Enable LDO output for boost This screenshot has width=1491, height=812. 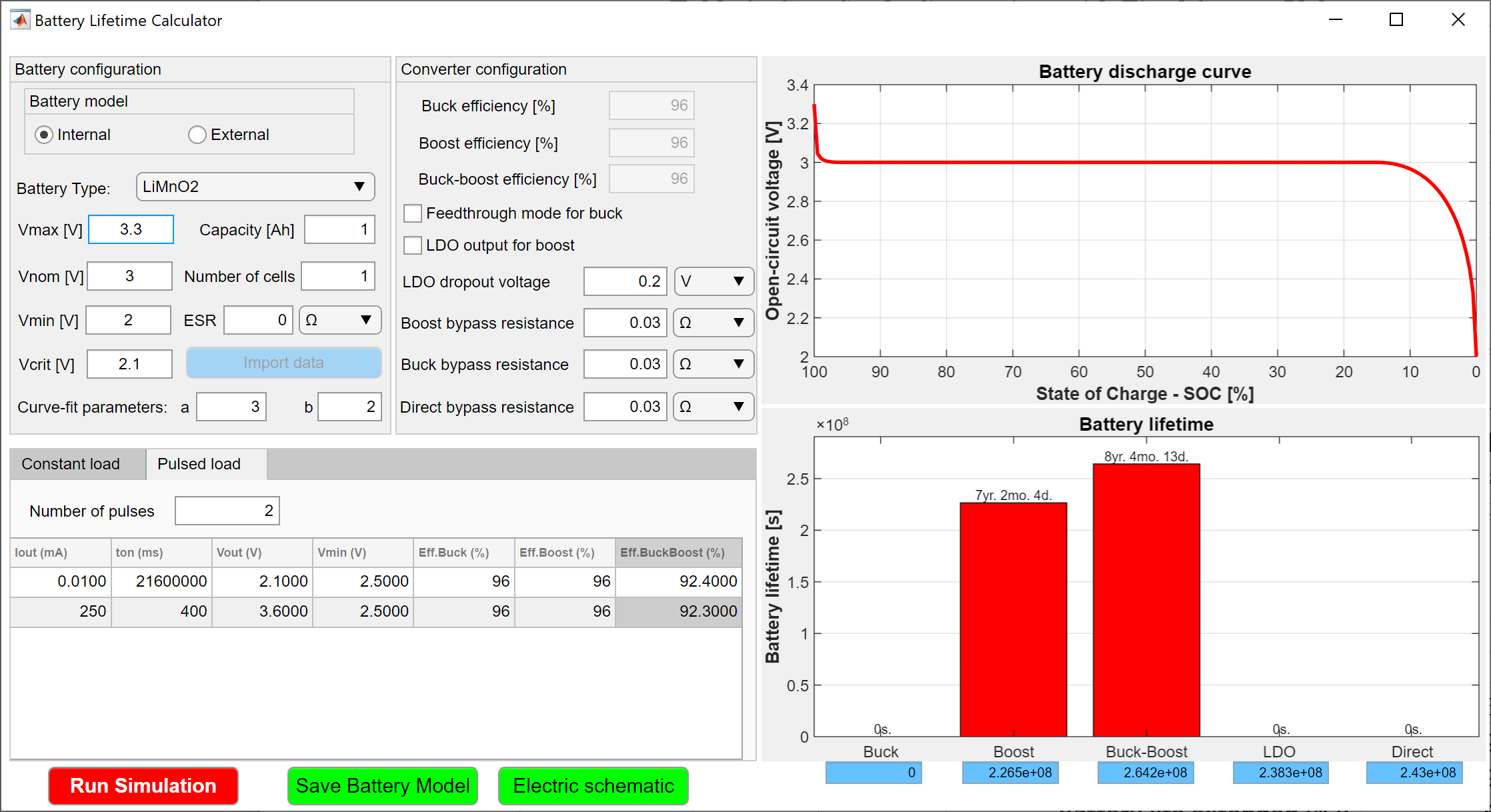coord(413,245)
